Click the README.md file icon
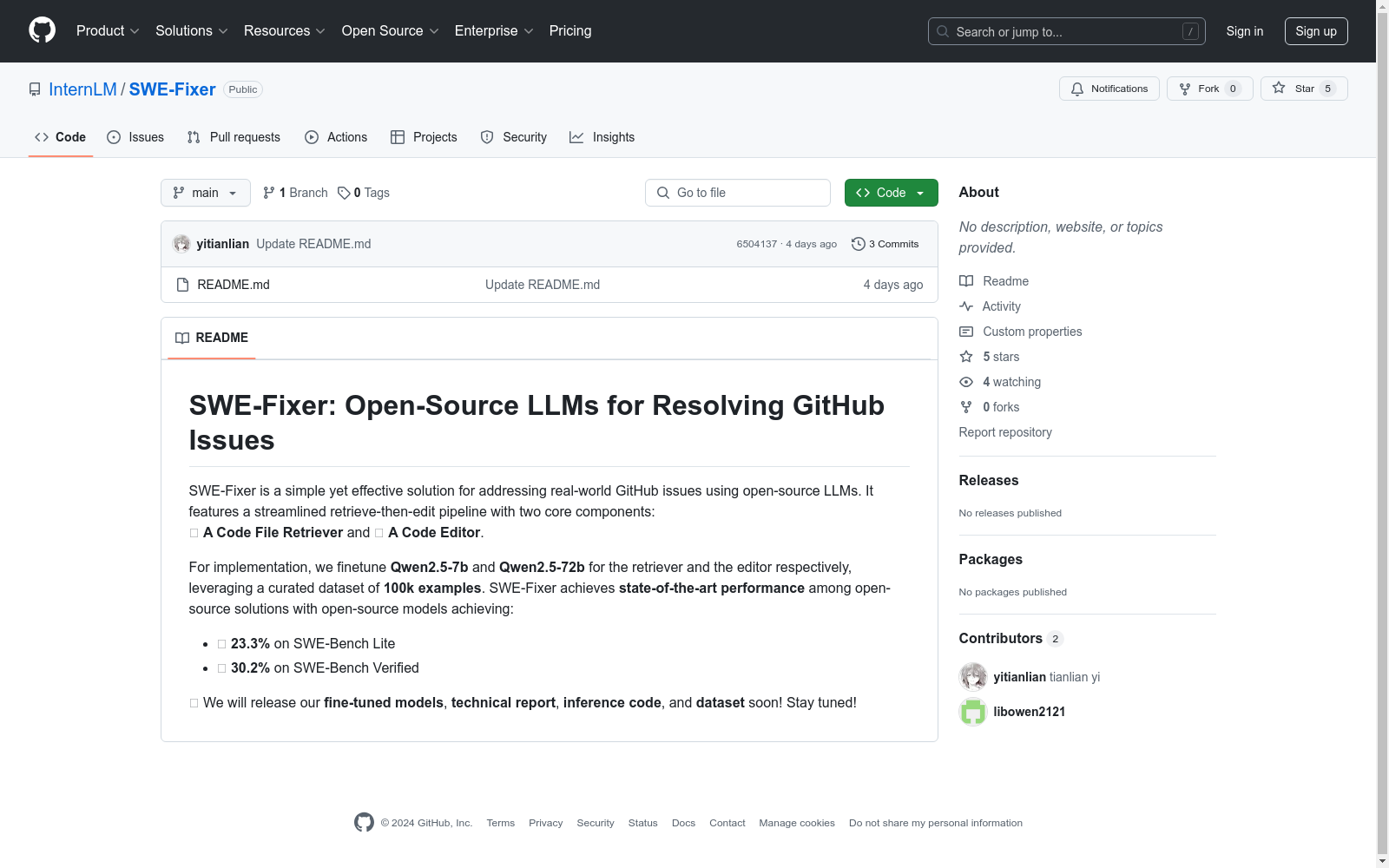 pyautogui.click(x=182, y=285)
